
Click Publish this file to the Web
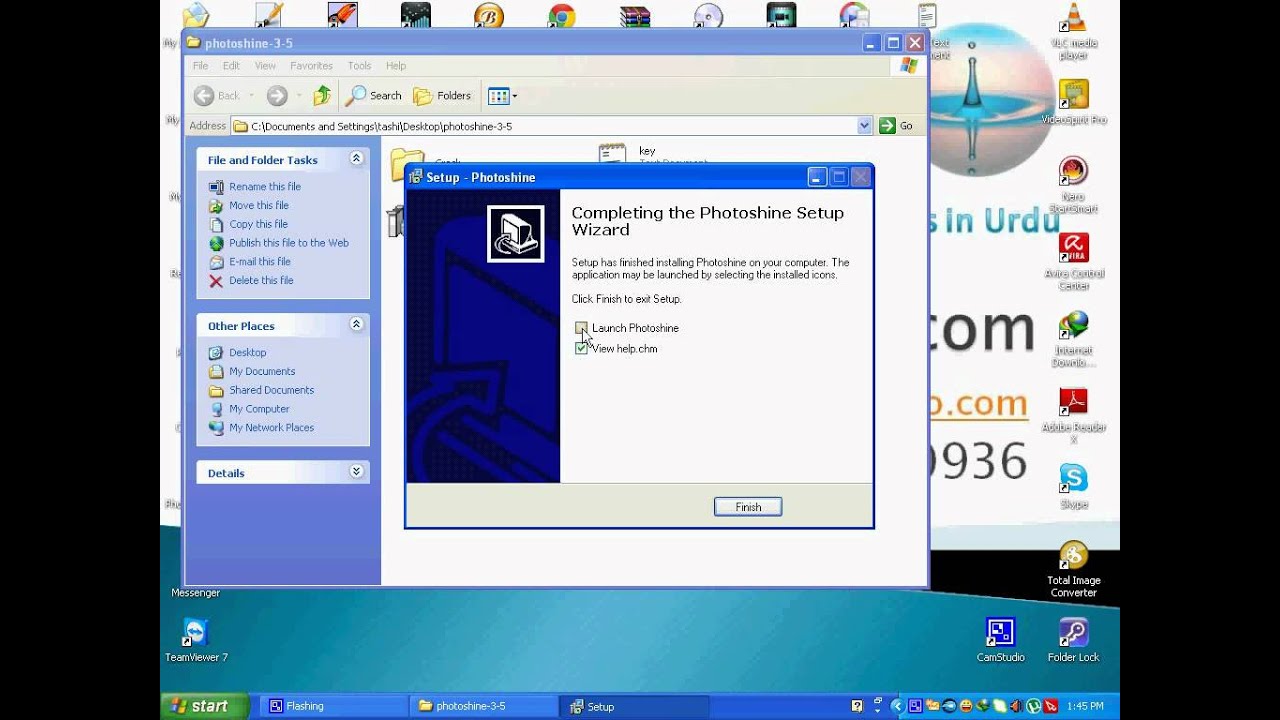(289, 243)
